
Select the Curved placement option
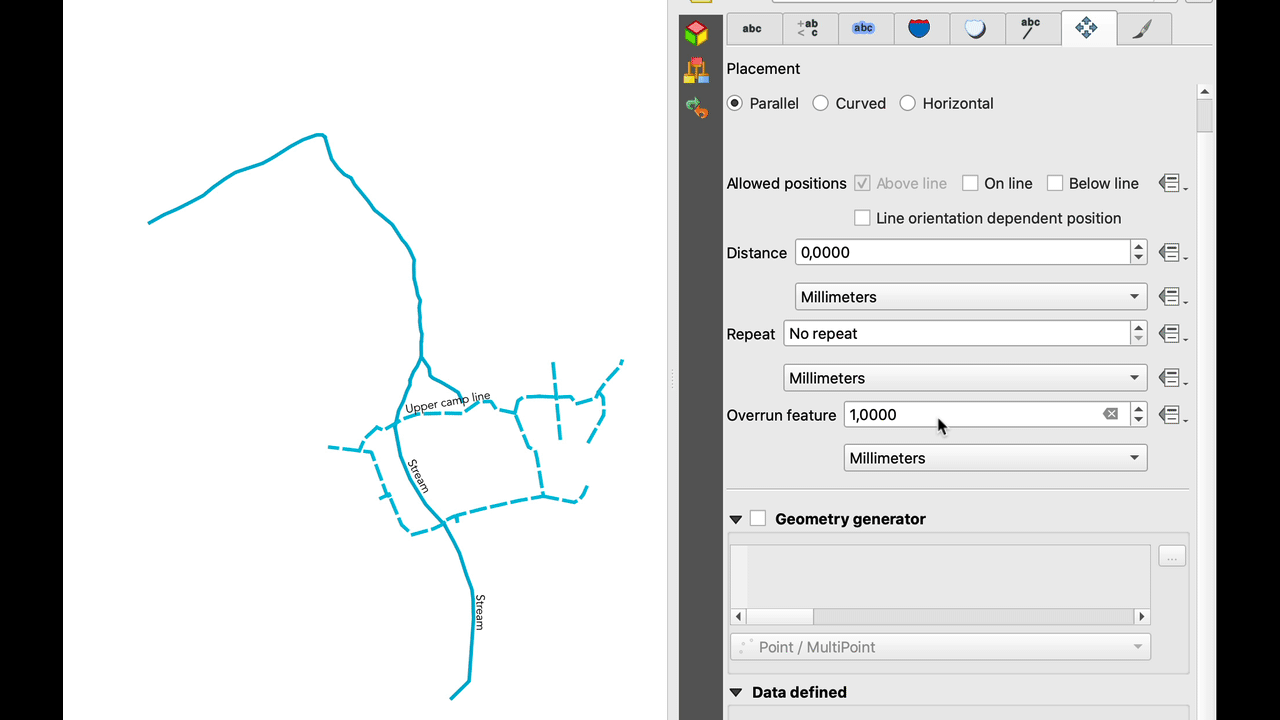pos(821,103)
